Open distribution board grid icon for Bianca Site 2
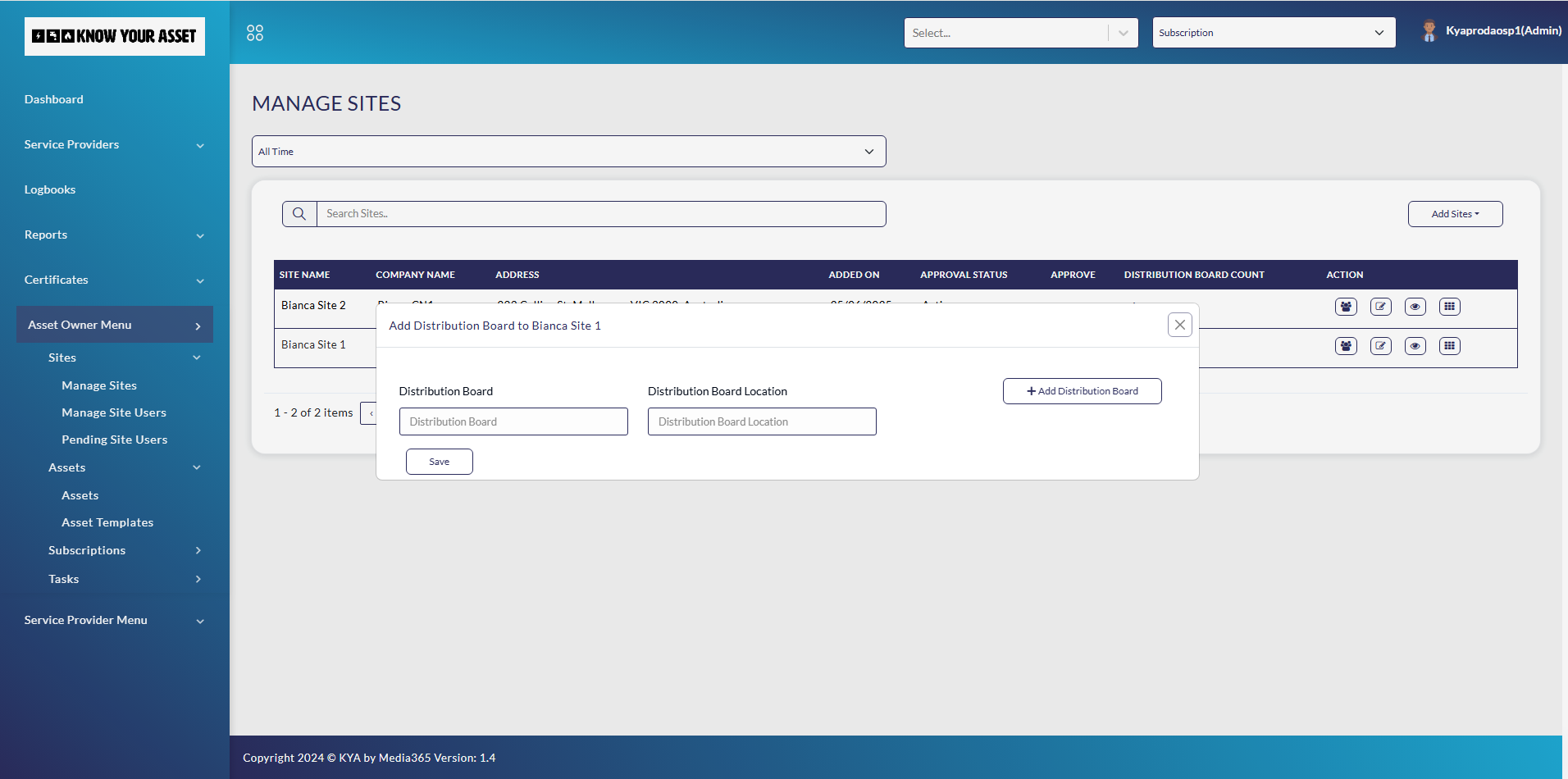Viewport: 1568px width, 779px height. pos(1450,307)
